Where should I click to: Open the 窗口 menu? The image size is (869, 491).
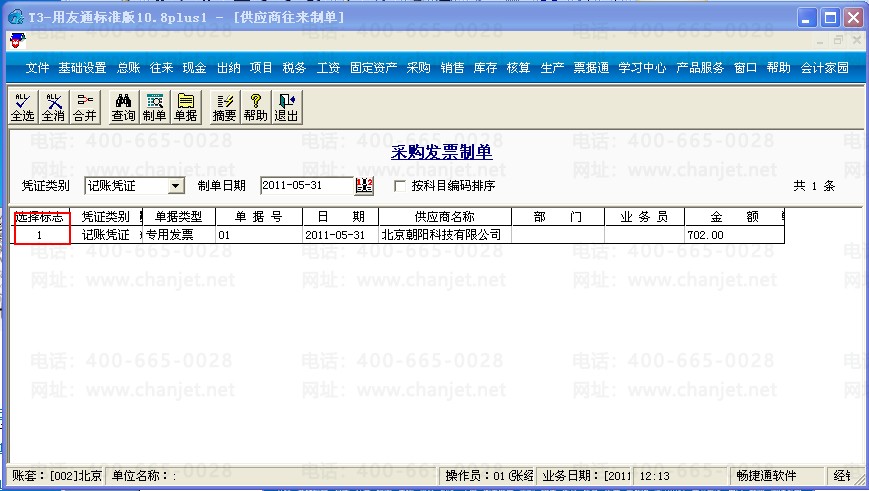coord(745,68)
